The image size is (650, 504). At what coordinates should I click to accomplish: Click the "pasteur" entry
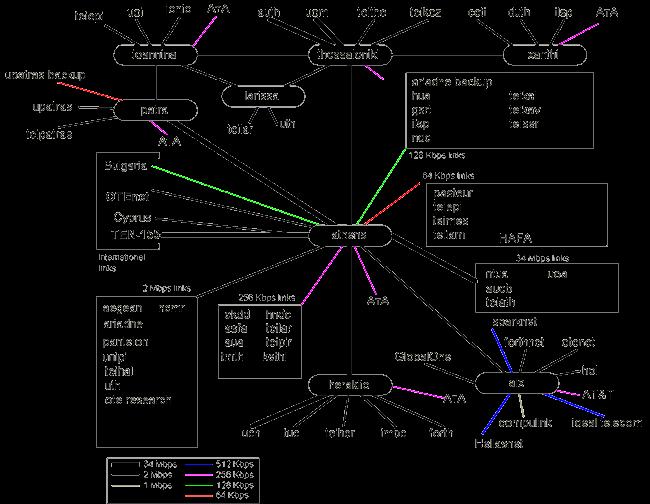point(453,193)
